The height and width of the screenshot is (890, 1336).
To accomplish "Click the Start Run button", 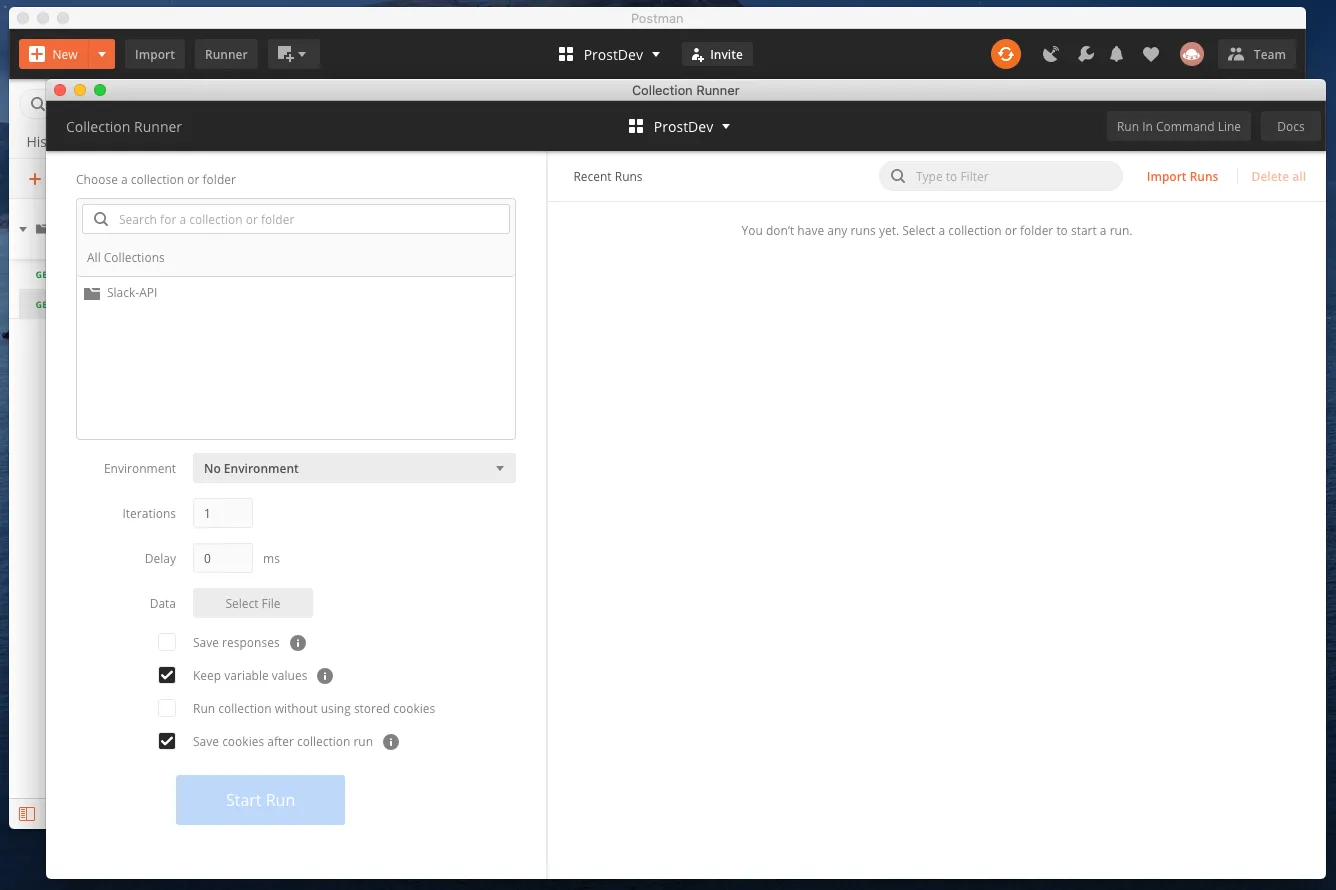I will click(260, 800).
